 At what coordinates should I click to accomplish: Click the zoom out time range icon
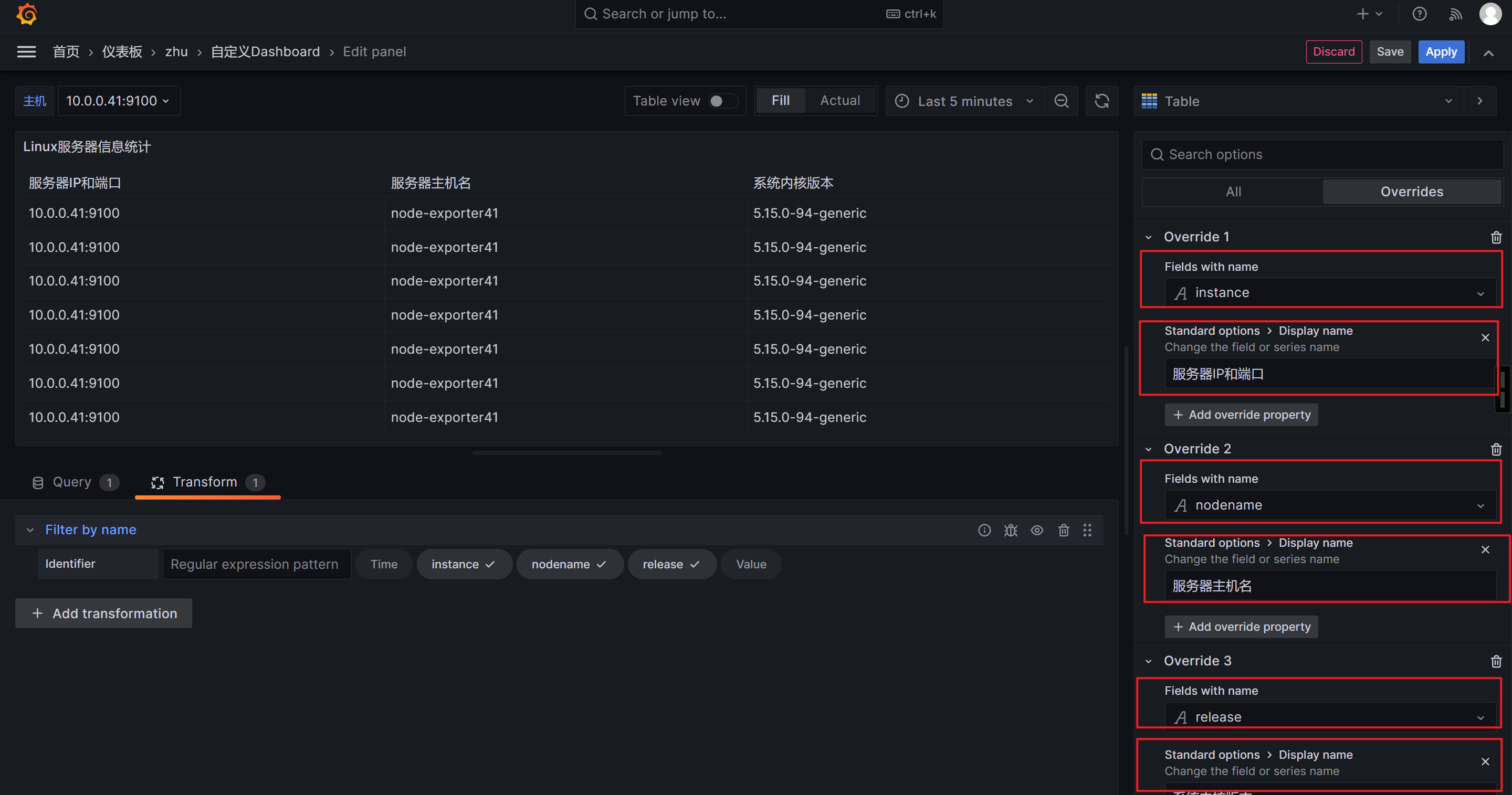tap(1061, 101)
